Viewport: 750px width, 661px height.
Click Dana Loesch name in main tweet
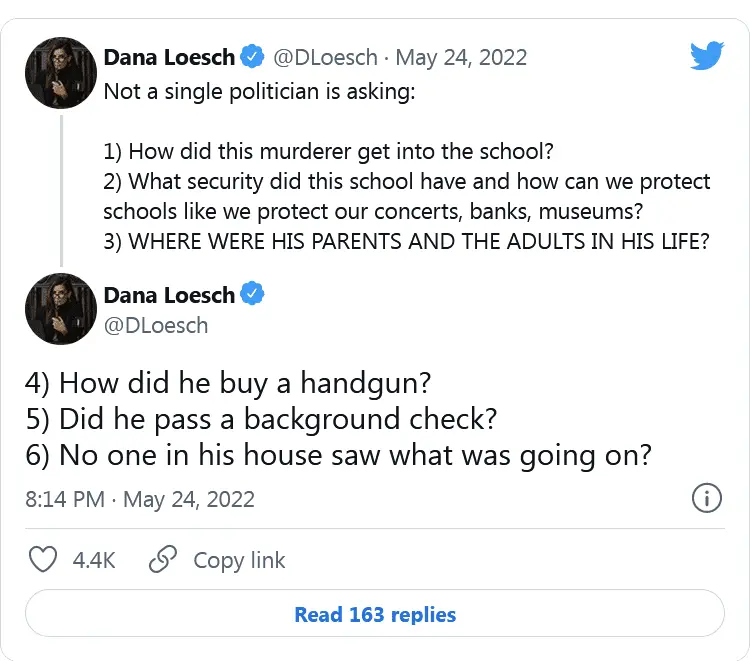coord(169,294)
